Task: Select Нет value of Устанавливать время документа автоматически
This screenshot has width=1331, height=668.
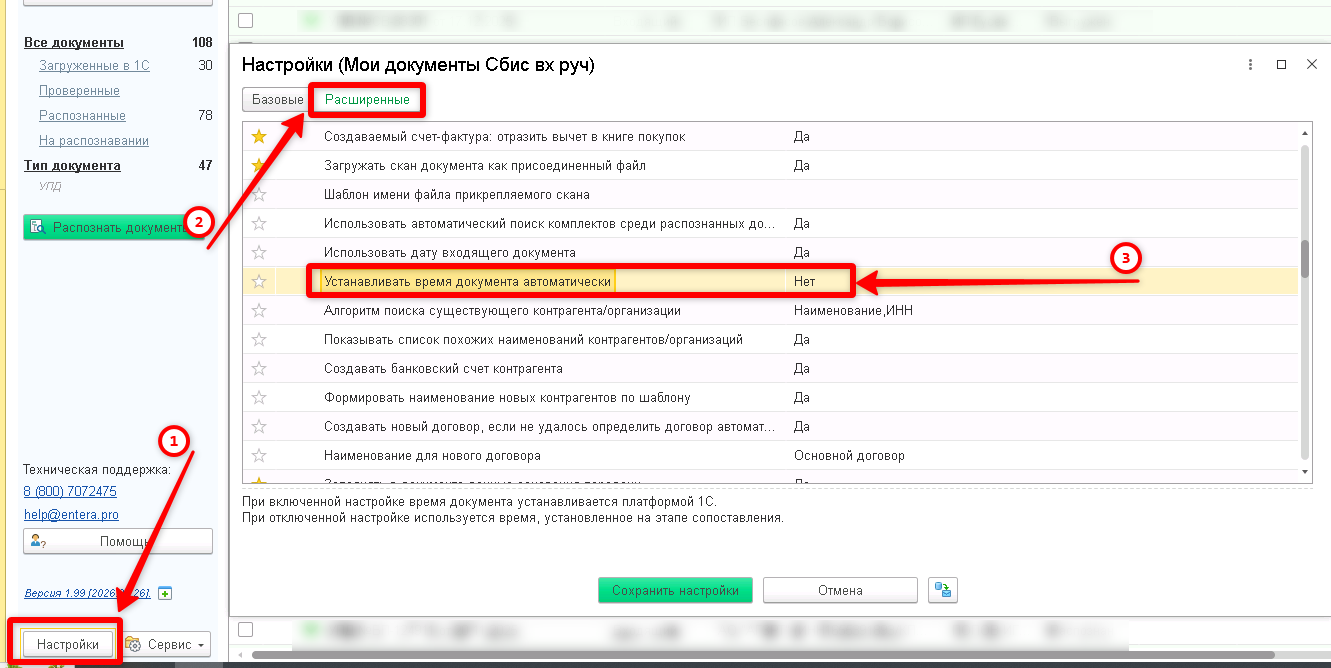Action: pyautogui.click(x=805, y=282)
